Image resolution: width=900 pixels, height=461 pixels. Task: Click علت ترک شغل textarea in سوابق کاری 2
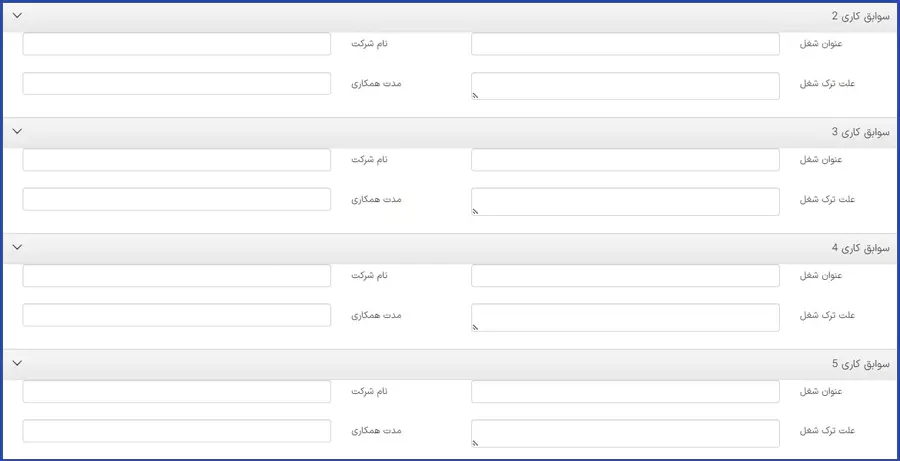[625, 86]
